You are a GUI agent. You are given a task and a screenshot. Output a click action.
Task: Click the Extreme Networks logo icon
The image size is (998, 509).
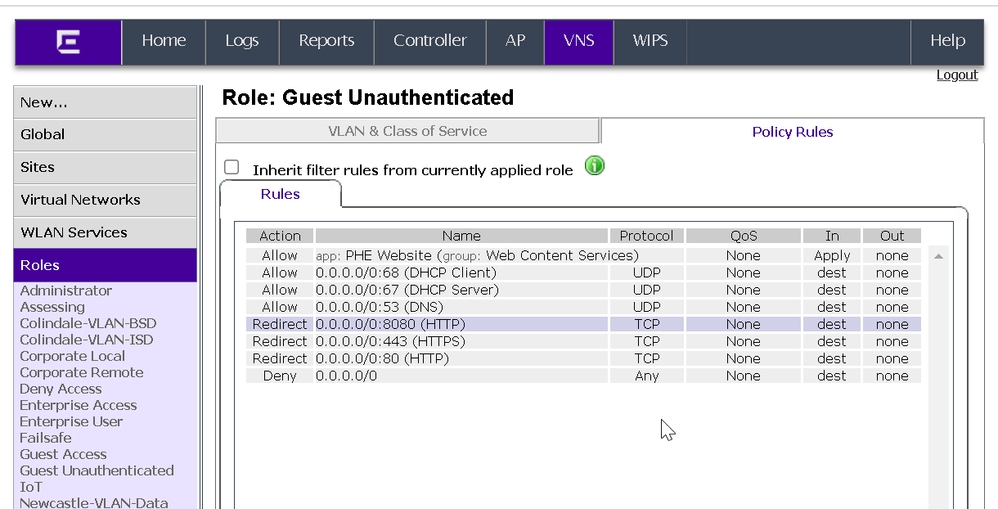click(68, 41)
